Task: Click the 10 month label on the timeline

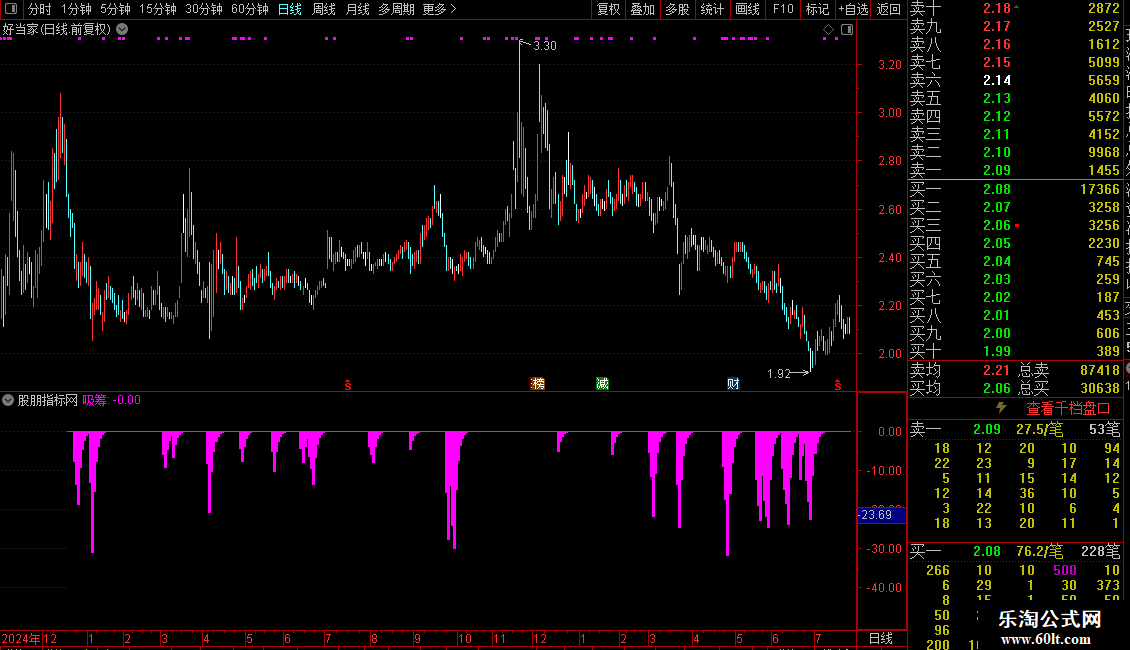Action: [x=465, y=638]
